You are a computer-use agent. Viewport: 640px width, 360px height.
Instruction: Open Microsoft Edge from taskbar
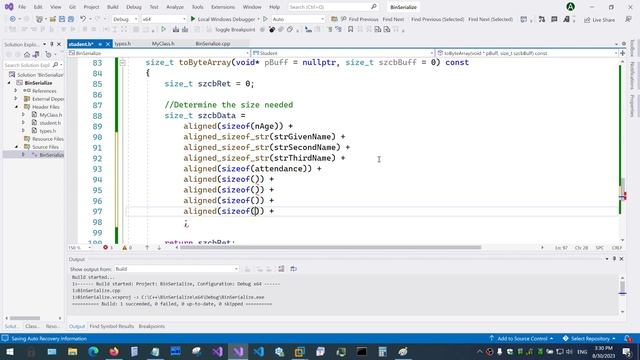pyautogui.click(x=93, y=351)
